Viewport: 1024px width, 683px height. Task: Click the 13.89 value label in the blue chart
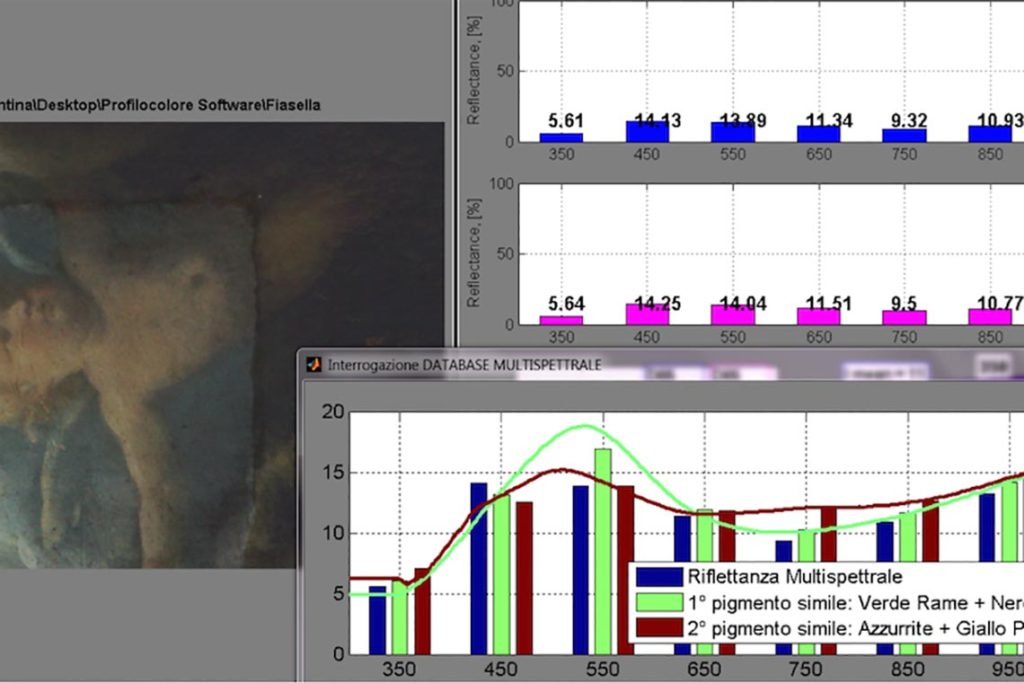743,121
